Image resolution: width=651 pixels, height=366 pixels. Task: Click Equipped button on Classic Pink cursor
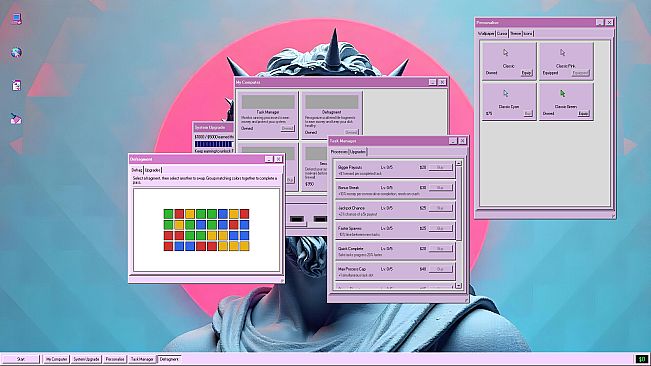[x=580, y=73]
